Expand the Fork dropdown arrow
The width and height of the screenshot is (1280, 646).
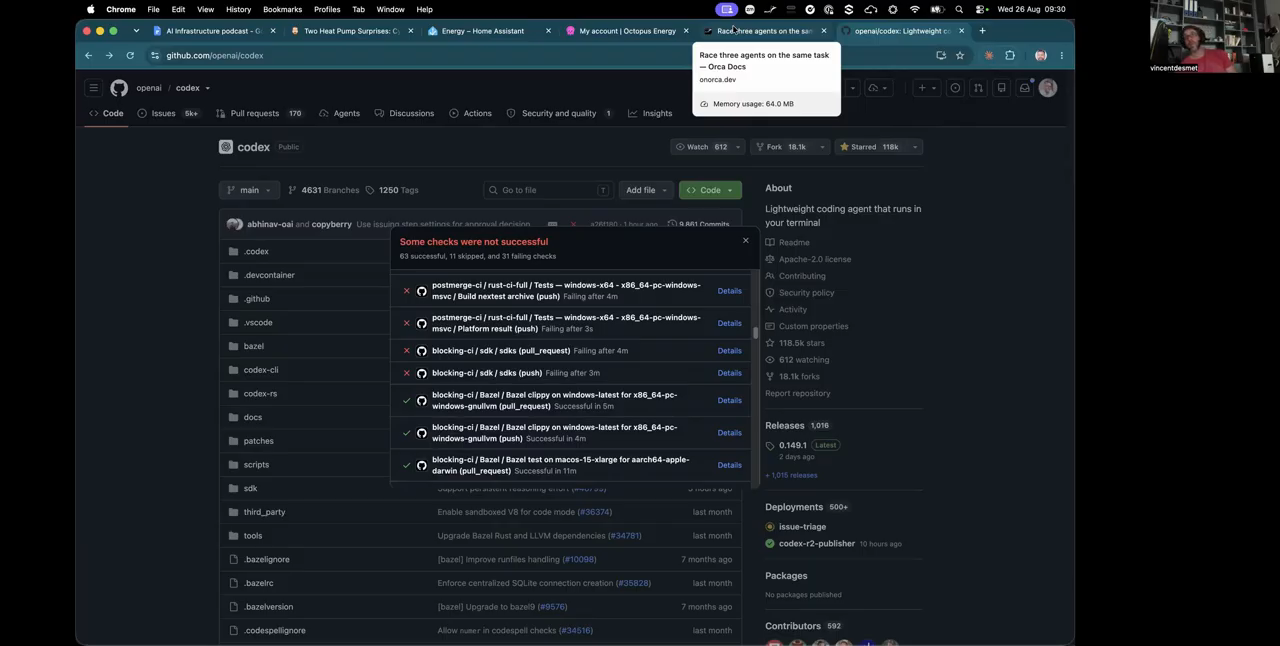click(822, 147)
